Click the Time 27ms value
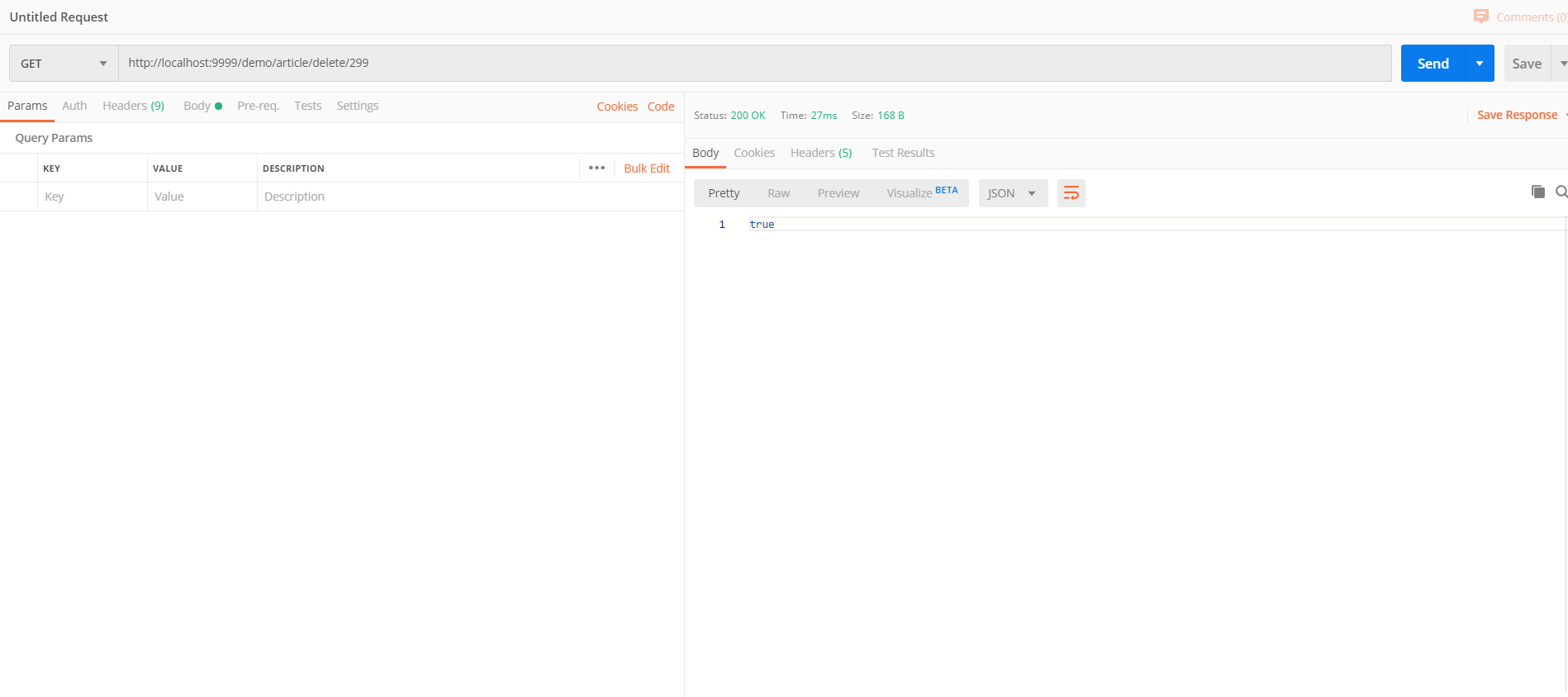1568x697 pixels. [x=824, y=116]
